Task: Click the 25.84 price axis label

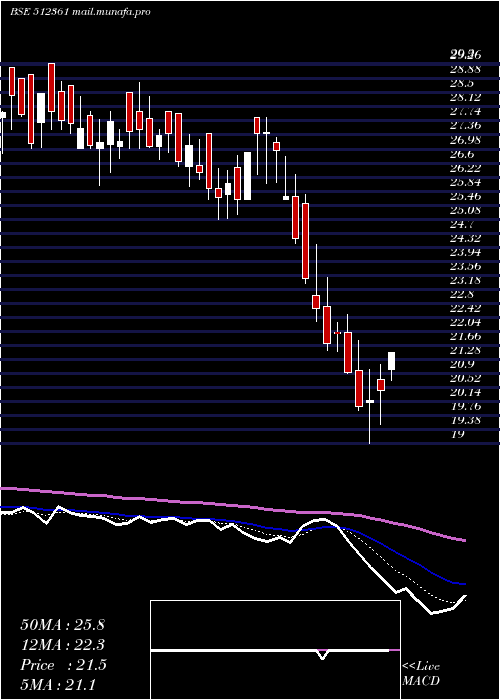Action: coord(465,182)
